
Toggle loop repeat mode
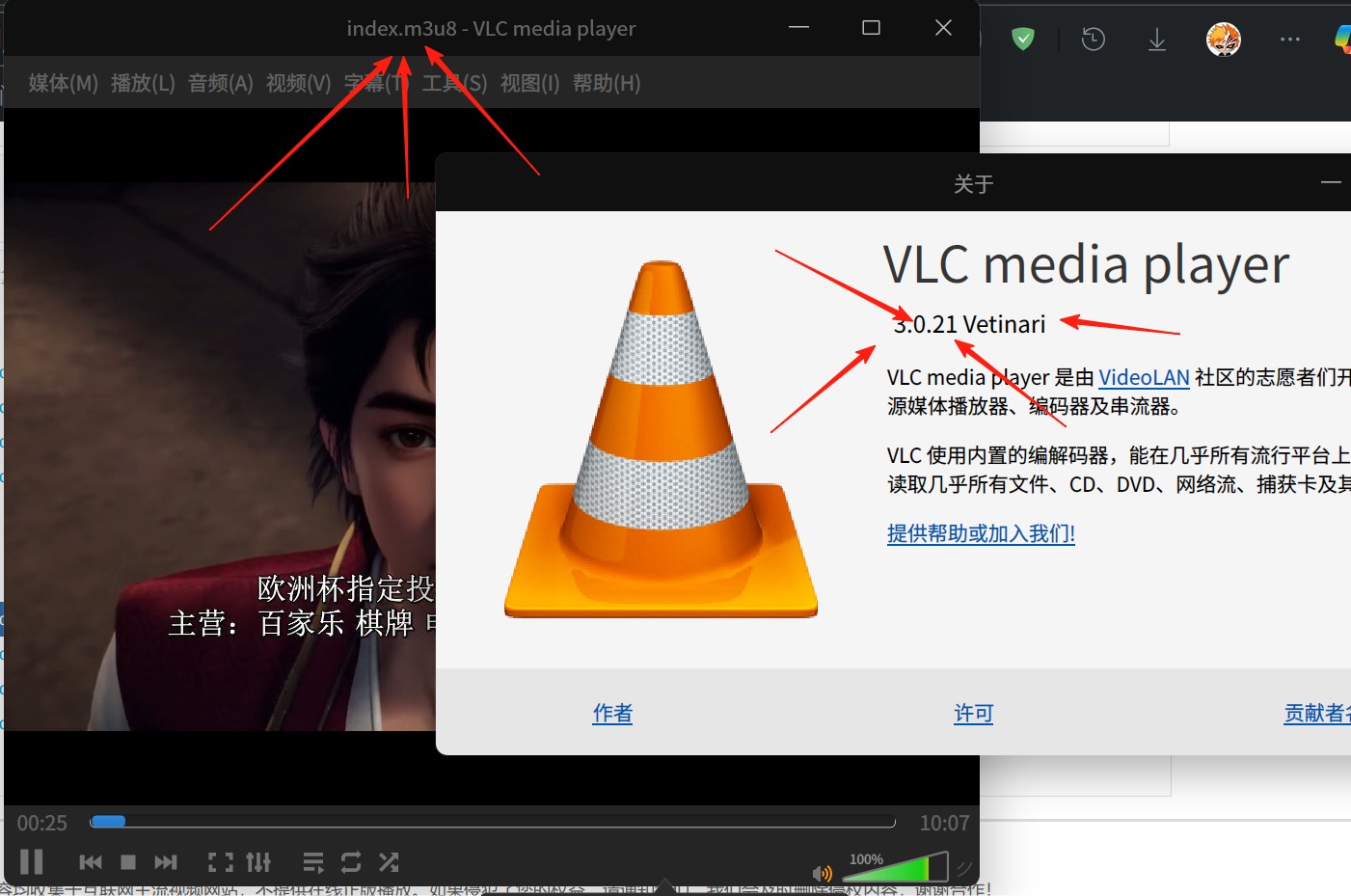(x=351, y=862)
